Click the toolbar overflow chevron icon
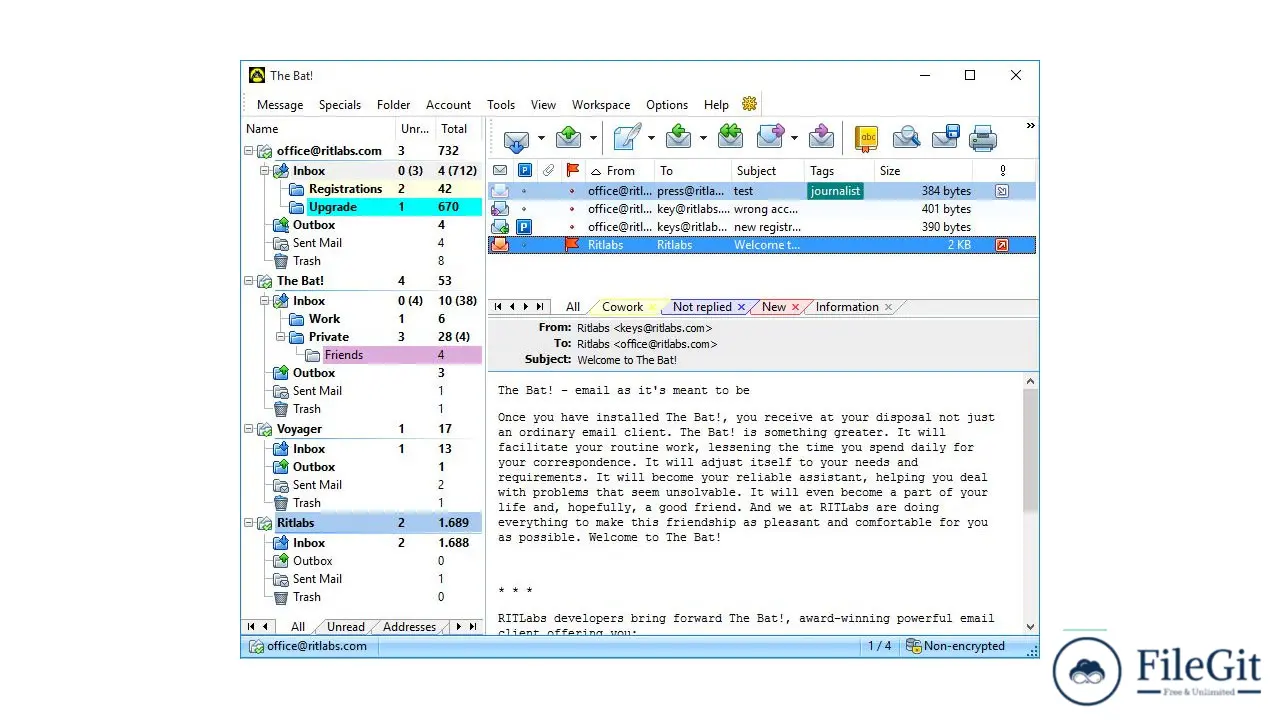 pos(1030,126)
